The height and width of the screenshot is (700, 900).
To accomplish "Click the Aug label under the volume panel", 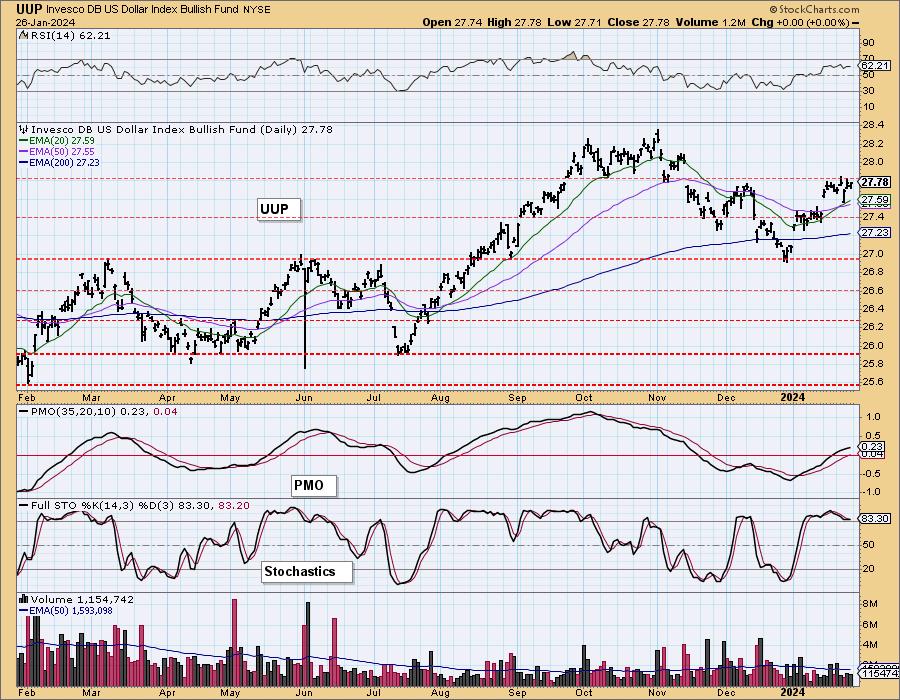I will [x=440, y=693].
